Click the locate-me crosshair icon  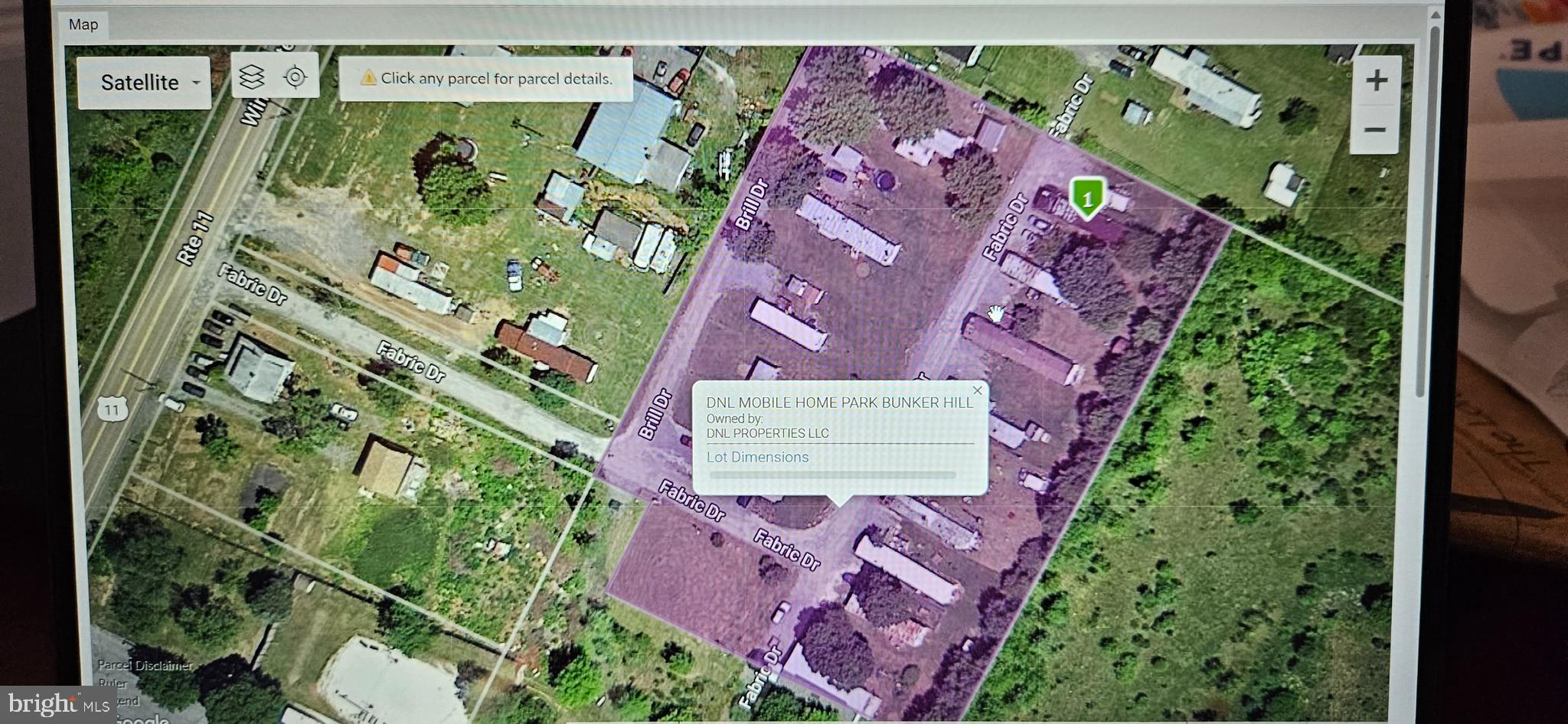click(295, 77)
